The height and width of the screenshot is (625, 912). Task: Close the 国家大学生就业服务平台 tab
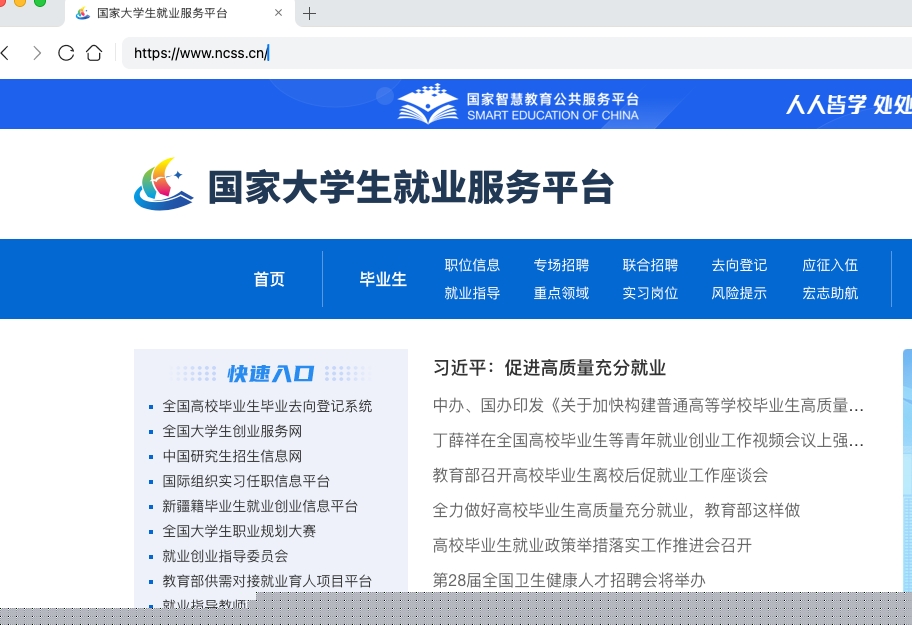pos(279,13)
